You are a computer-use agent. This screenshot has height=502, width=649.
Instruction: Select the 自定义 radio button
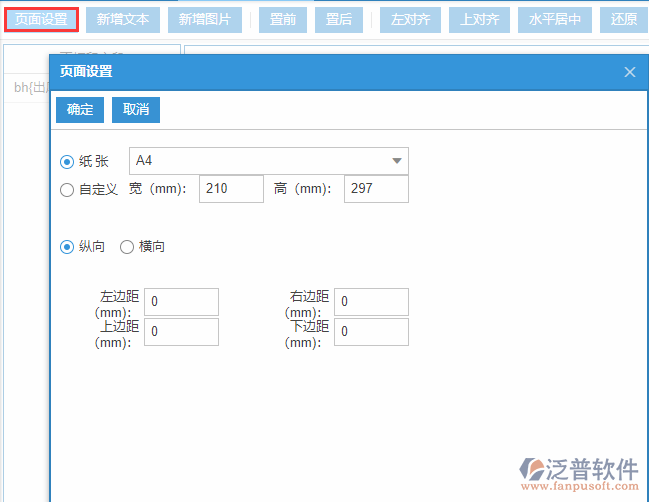pos(67,190)
